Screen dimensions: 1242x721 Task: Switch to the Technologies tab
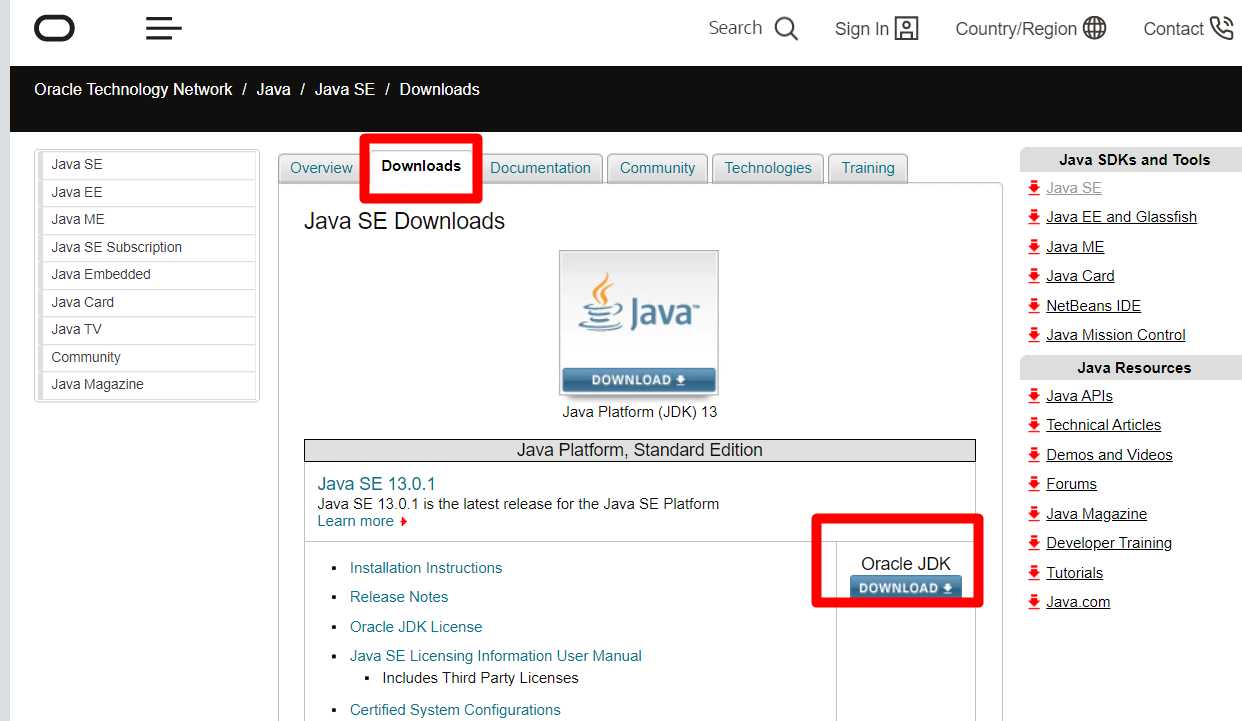pyautogui.click(x=768, y=168)
